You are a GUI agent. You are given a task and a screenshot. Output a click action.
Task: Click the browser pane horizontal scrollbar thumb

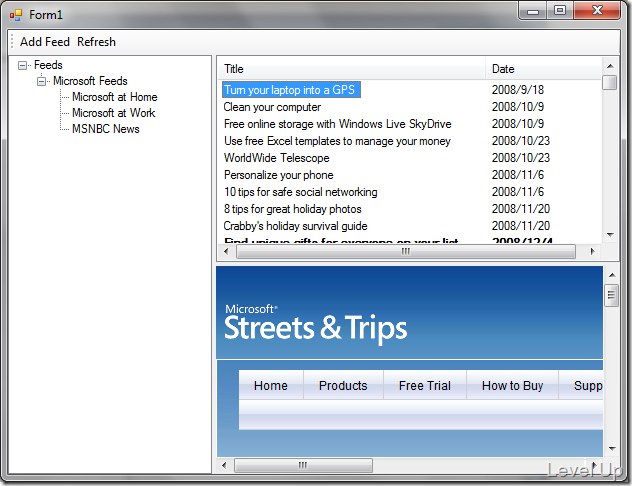point(304,465)
